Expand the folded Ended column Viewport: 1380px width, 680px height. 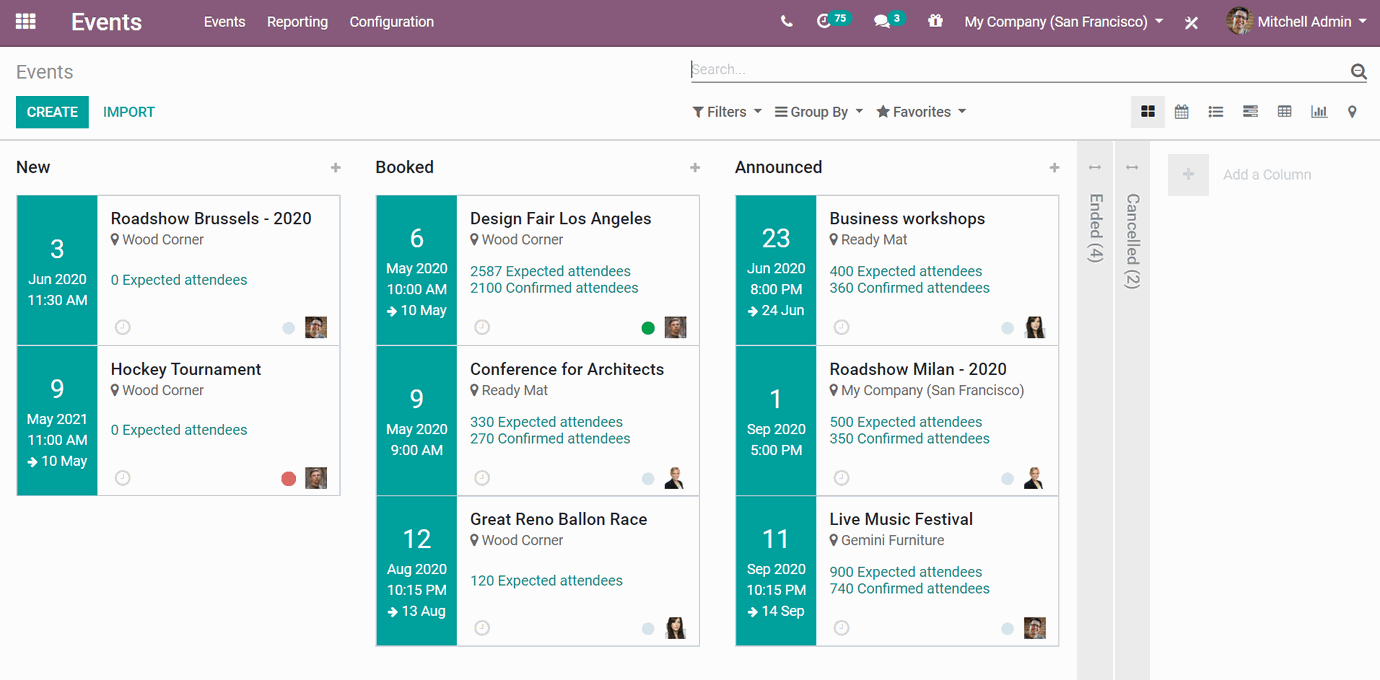(x=1093, y=220)
